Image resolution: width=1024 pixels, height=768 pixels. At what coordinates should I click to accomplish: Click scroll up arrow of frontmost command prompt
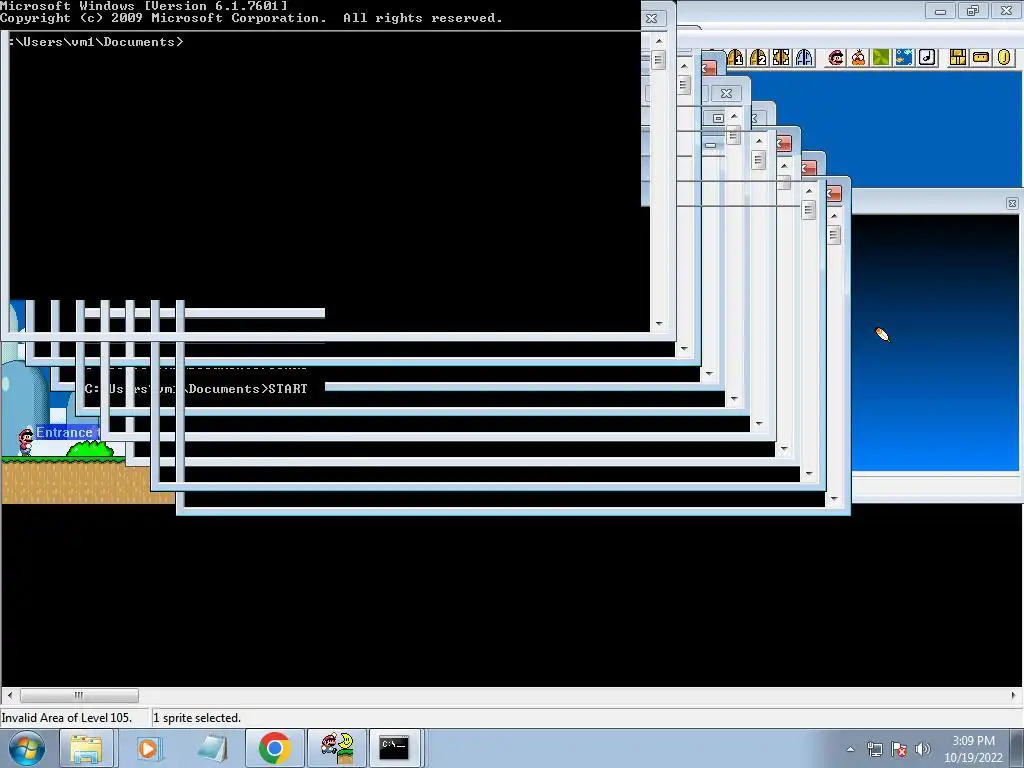659,40
